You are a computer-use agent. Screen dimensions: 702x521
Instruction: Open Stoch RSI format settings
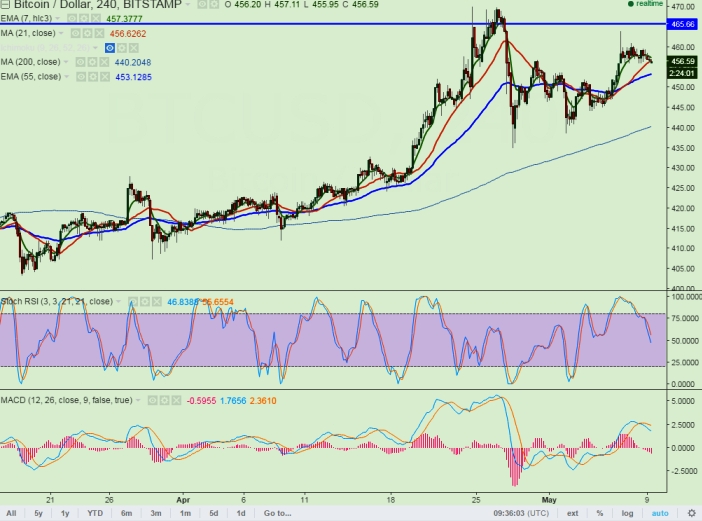click(x=143, y=300)
